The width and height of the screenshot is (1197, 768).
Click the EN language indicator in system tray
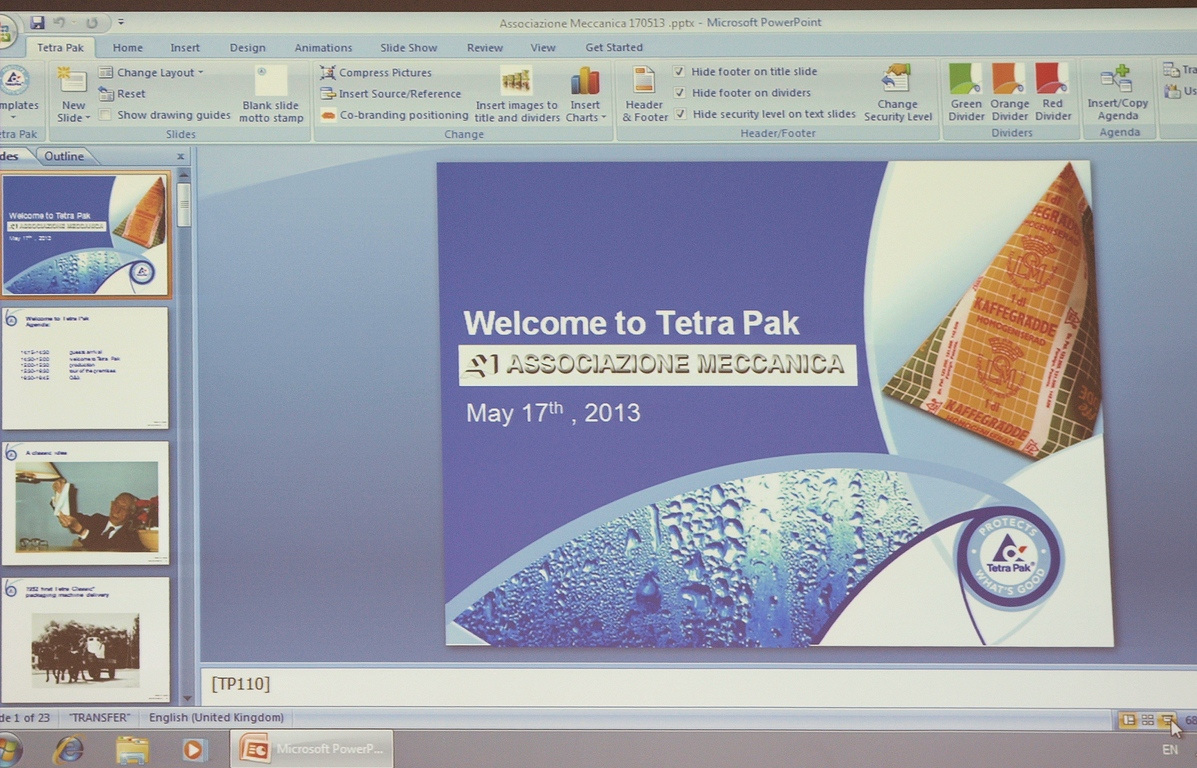coord(1170,750)
